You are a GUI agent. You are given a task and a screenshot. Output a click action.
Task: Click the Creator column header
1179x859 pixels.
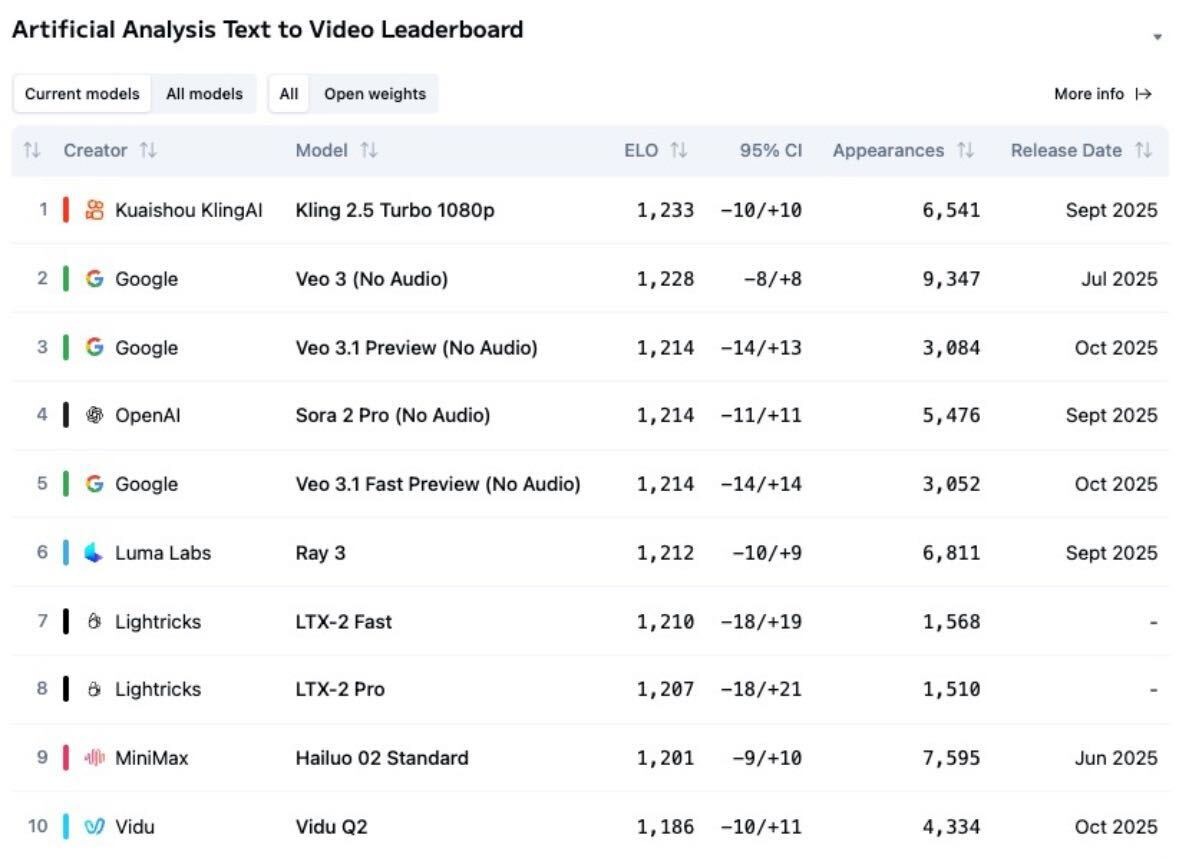[x=95, y=150]
